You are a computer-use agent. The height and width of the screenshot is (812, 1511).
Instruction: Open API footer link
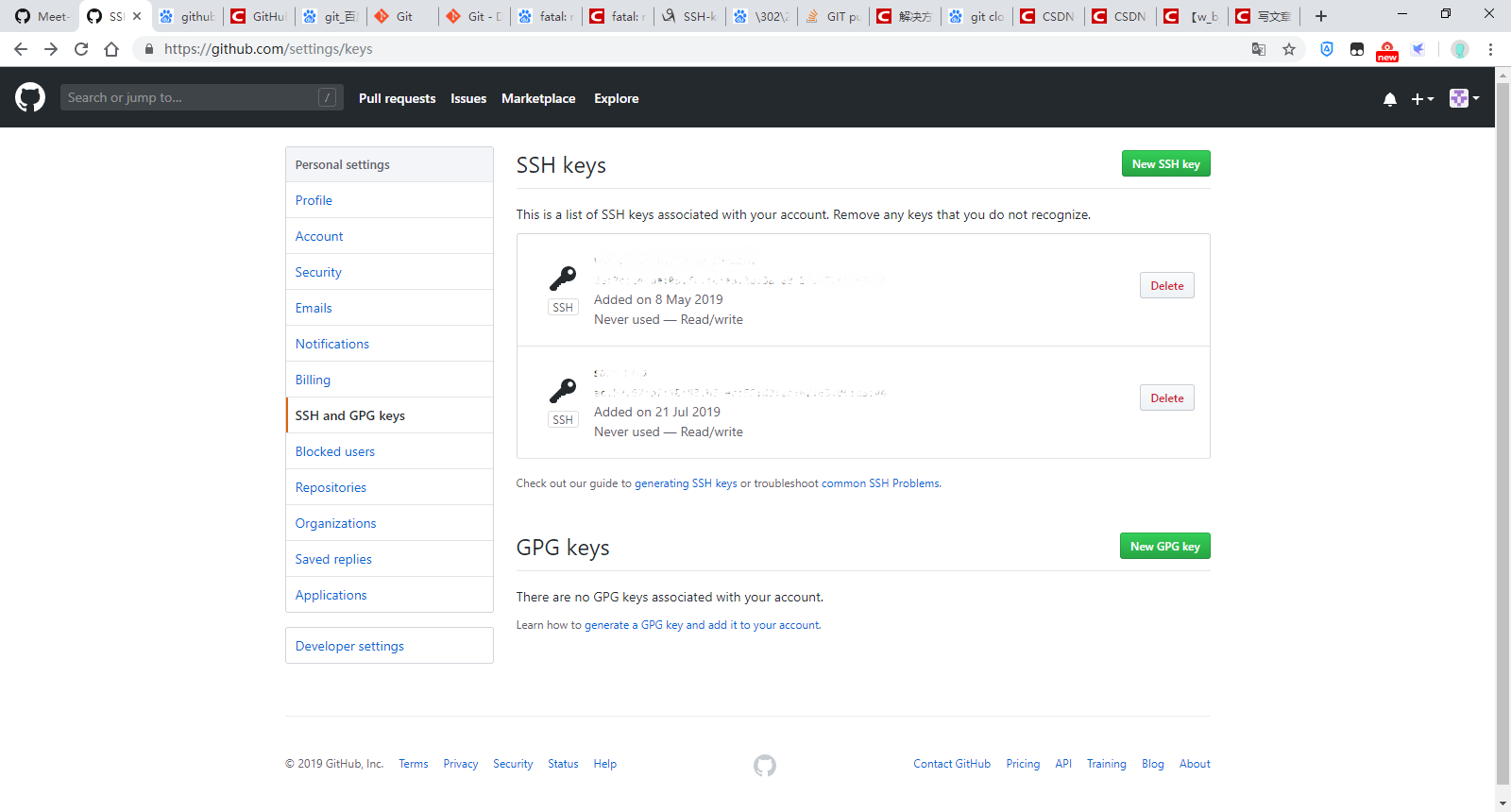(1063, 764)
